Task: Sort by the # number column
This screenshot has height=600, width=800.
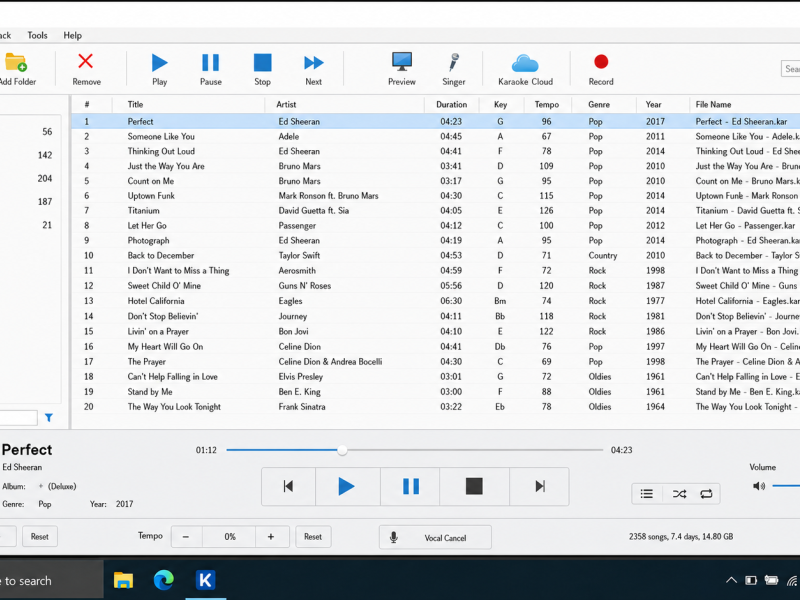Action: (x=87, y=105)
